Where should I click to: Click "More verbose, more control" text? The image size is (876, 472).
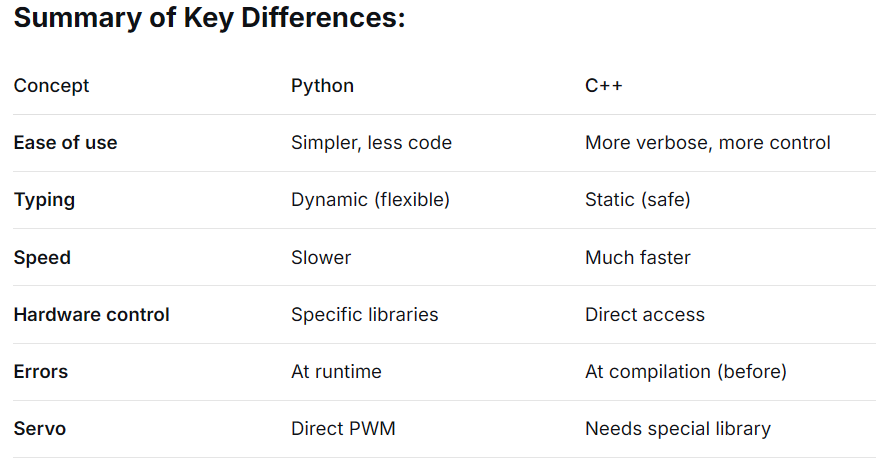[x=707, y=143]
